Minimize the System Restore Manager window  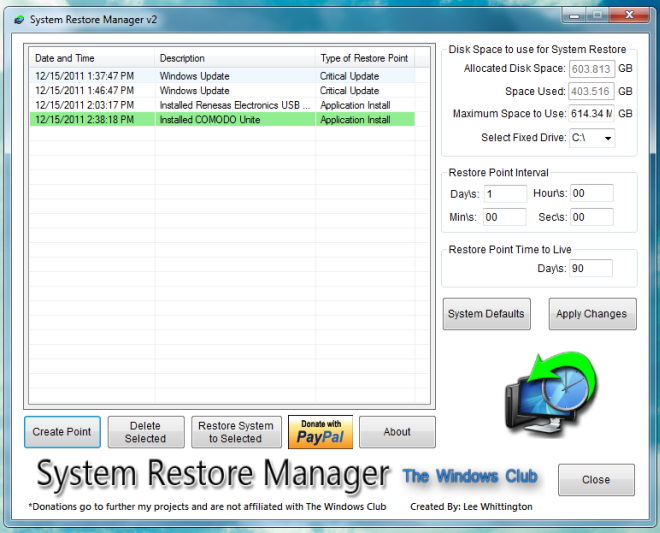[574, 16]
